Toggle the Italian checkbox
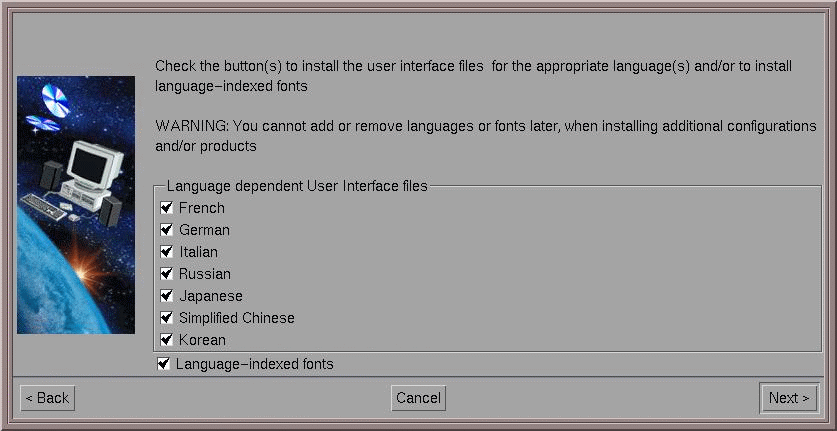 [x=167, y=252]
